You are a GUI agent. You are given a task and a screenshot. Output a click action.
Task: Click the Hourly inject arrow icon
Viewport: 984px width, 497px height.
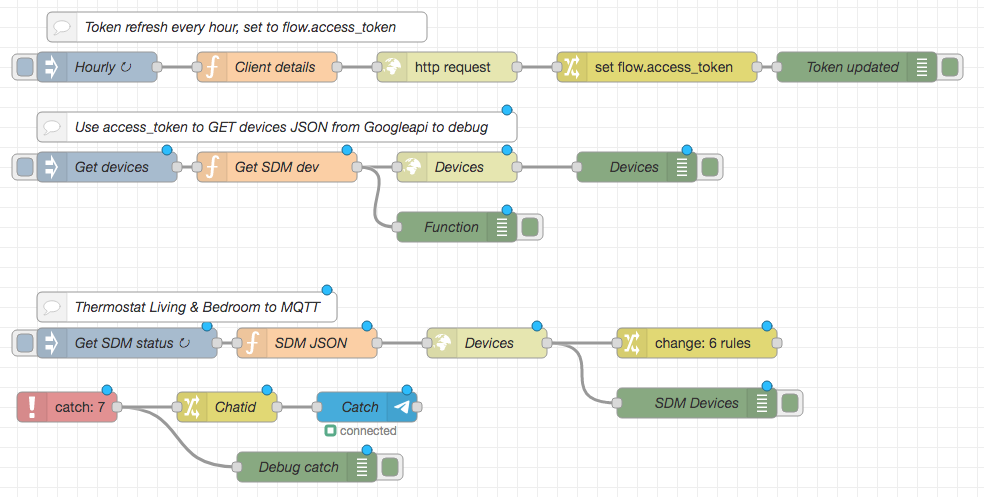tap(50, 67)
